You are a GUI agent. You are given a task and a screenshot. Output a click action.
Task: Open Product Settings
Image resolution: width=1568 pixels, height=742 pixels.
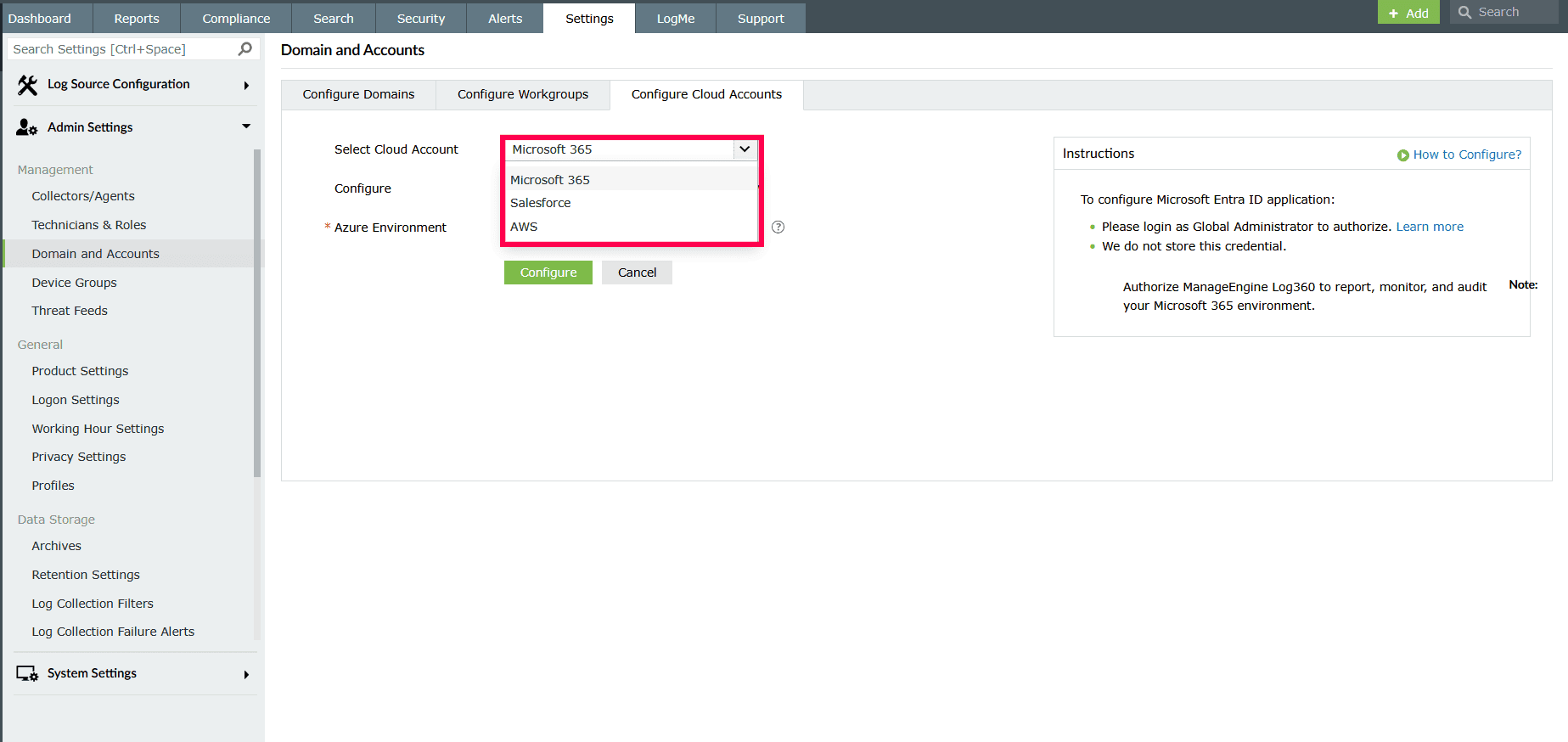coord(80,371)
